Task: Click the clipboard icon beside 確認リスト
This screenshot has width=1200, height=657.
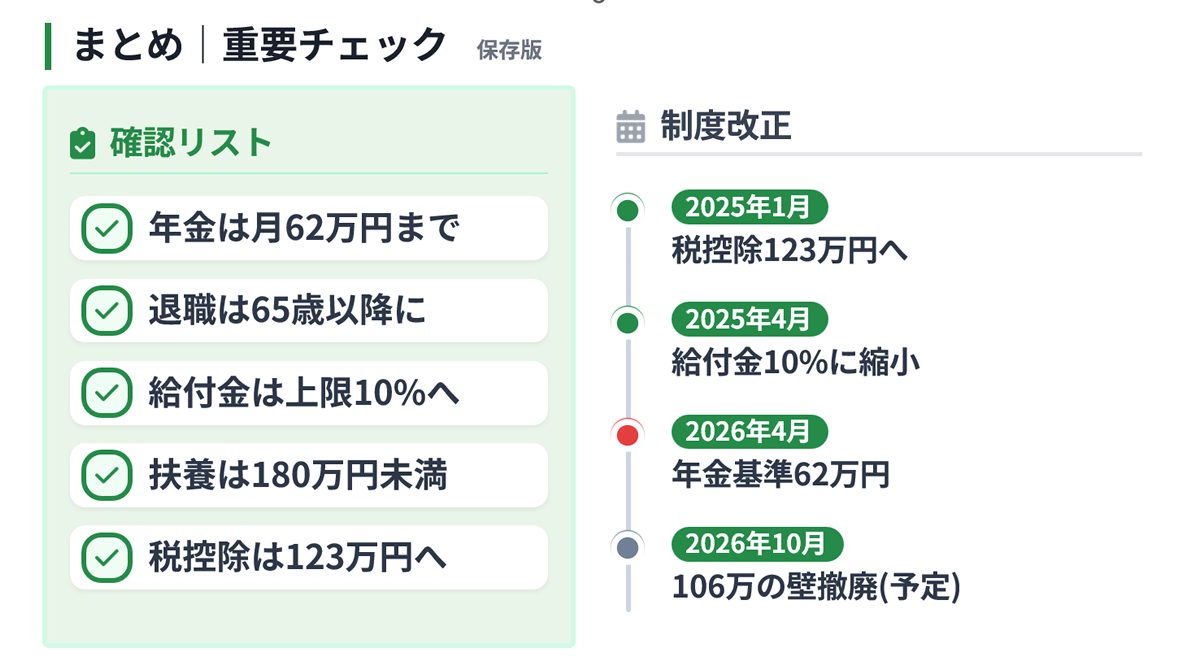Action: (82, 144)
